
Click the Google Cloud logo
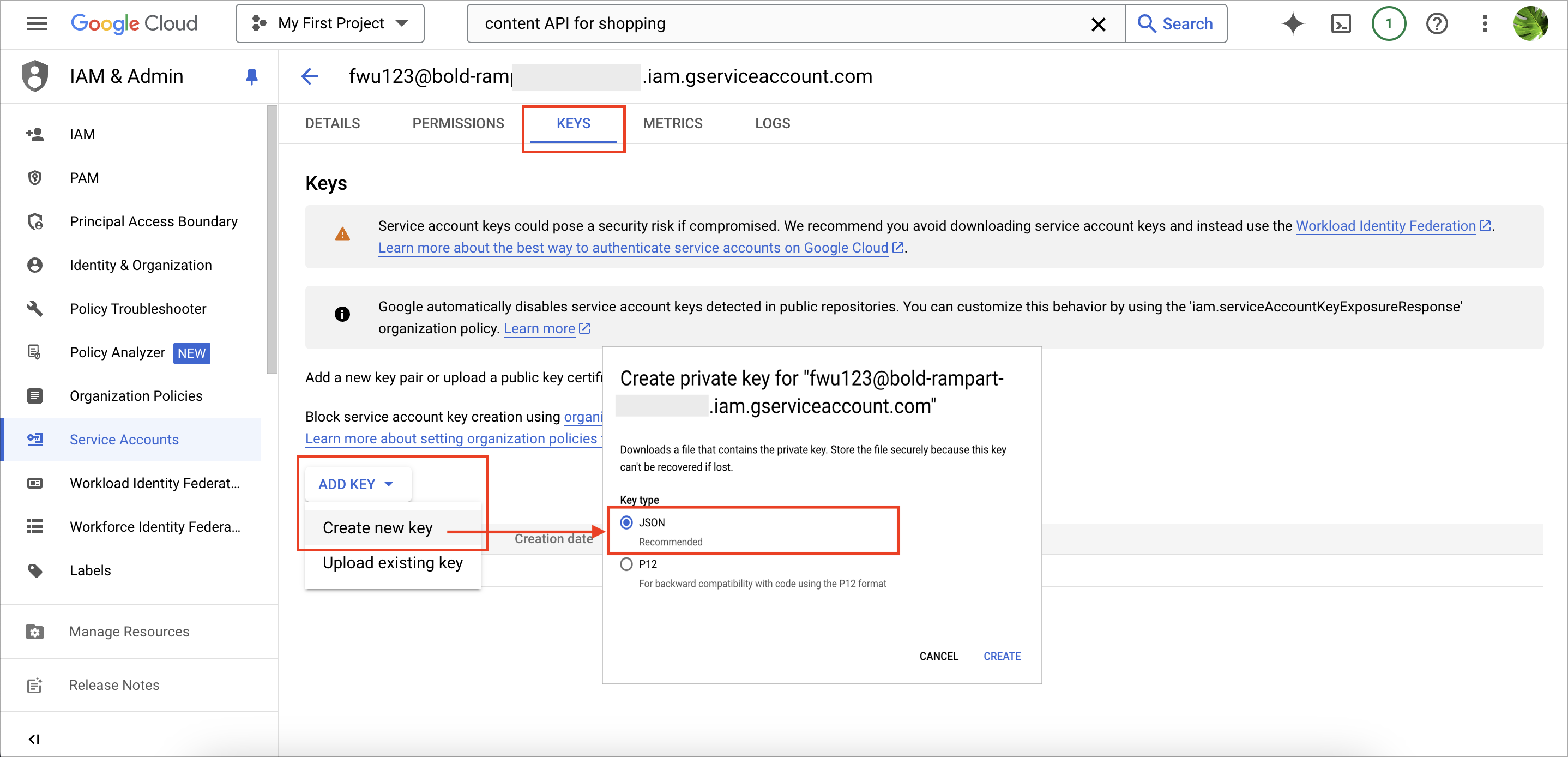134,24
